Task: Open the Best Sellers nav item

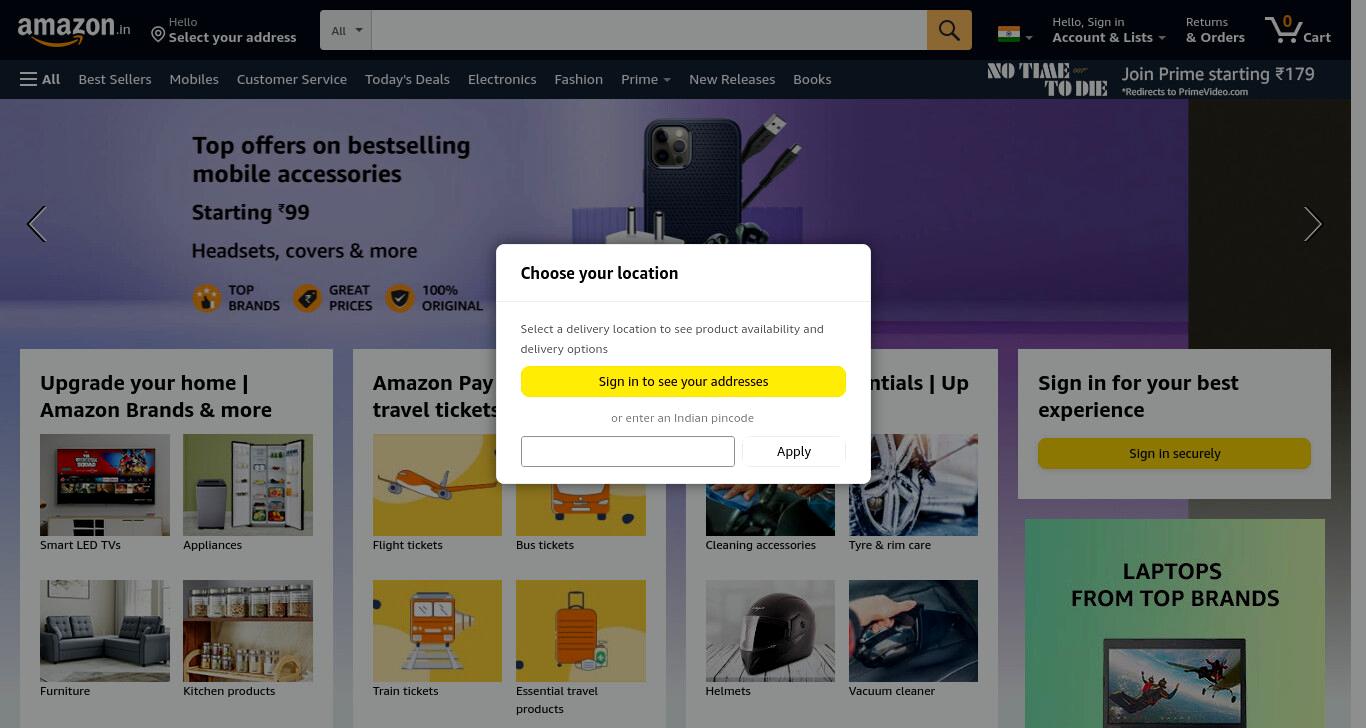Action: point(115,79)
